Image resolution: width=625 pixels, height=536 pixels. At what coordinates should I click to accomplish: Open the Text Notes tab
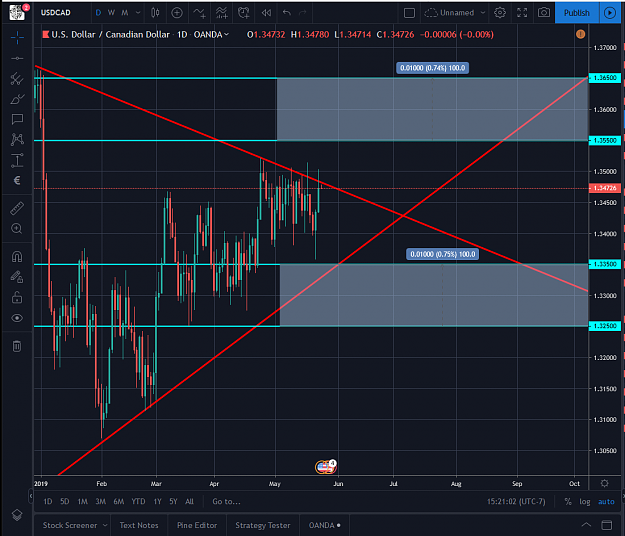pos(139,525)
